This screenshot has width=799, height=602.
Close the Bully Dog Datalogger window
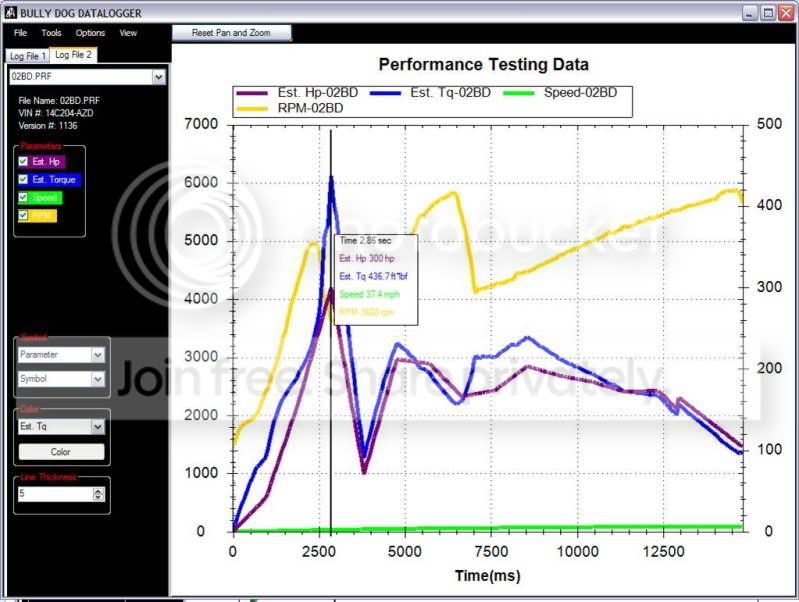point(786,13)
